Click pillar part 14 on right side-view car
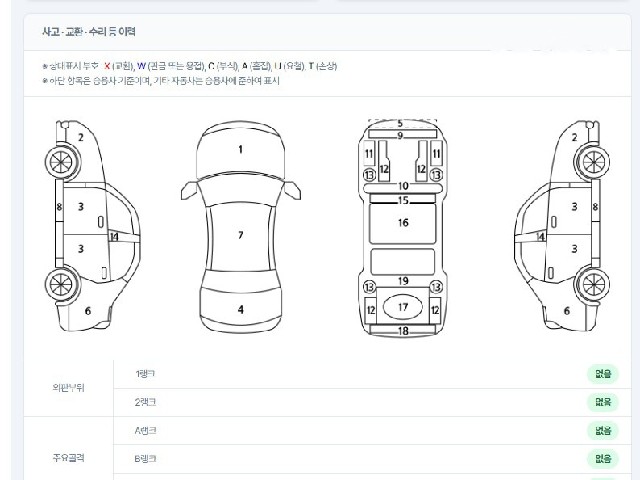 [540, 237]
